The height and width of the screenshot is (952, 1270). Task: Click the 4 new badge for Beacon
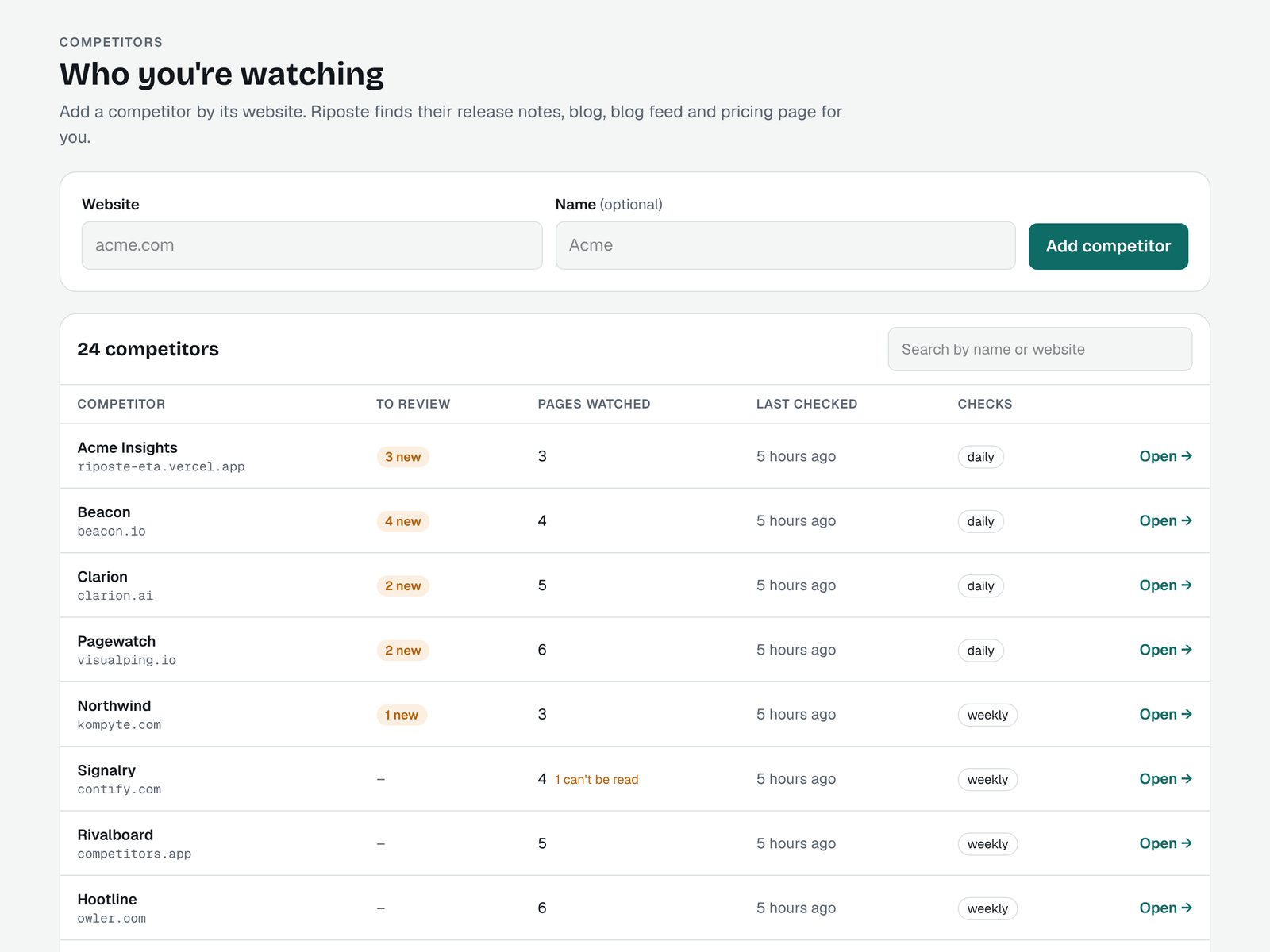click(x=402, y=521)
